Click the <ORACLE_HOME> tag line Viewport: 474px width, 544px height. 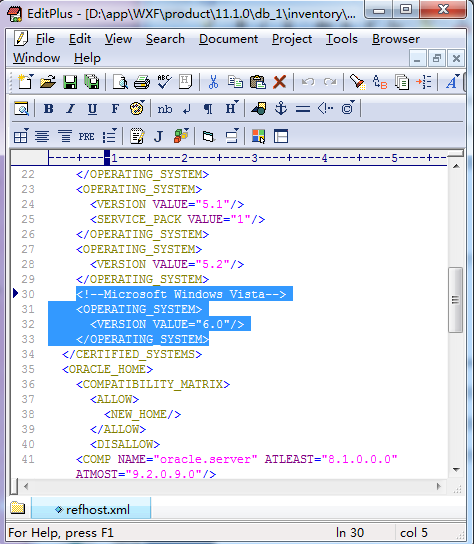pyautogui.click(x=108, y=369)
